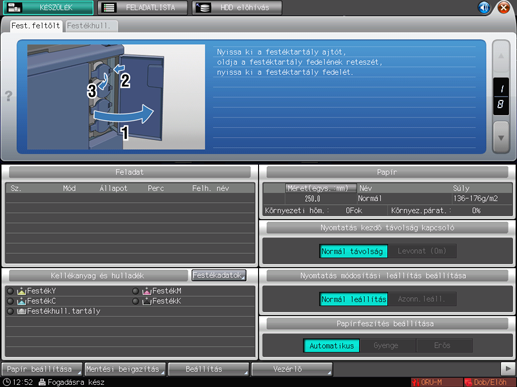
Task: Choose Azonn. leáll. immediate stop option
Action: click(422, 299)
